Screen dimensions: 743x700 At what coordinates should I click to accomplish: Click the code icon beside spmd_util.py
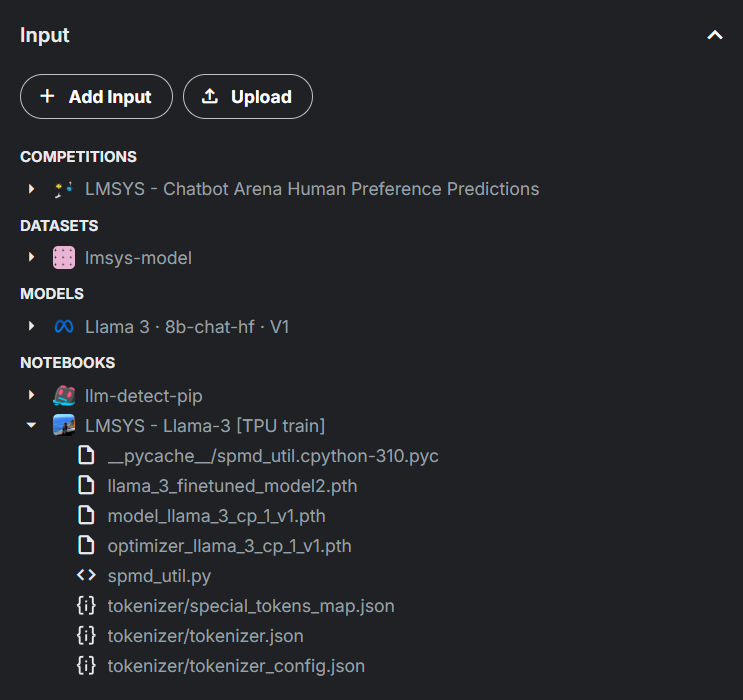(86, 575)
